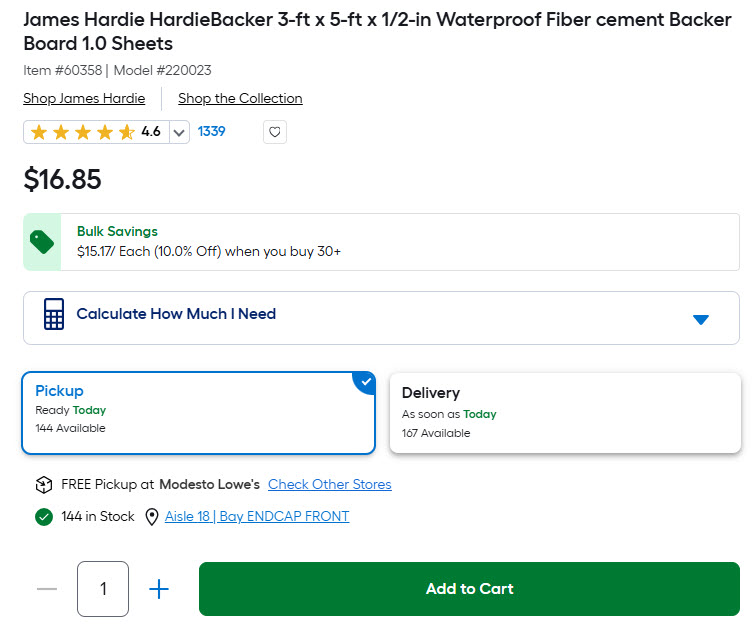Click the calculator icon
752x628 pixels.
(x=54, y=314)
